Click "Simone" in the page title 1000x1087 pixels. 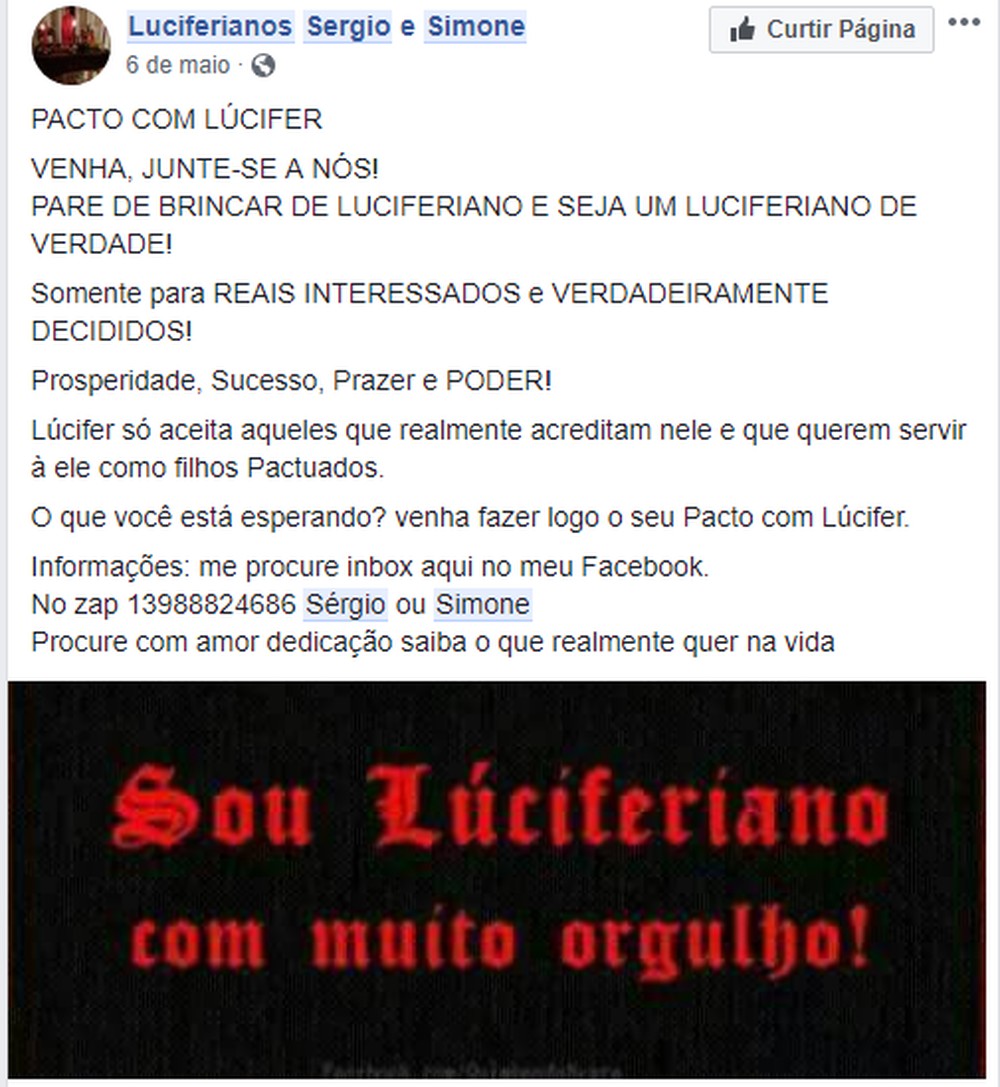[x=475, y=26]
